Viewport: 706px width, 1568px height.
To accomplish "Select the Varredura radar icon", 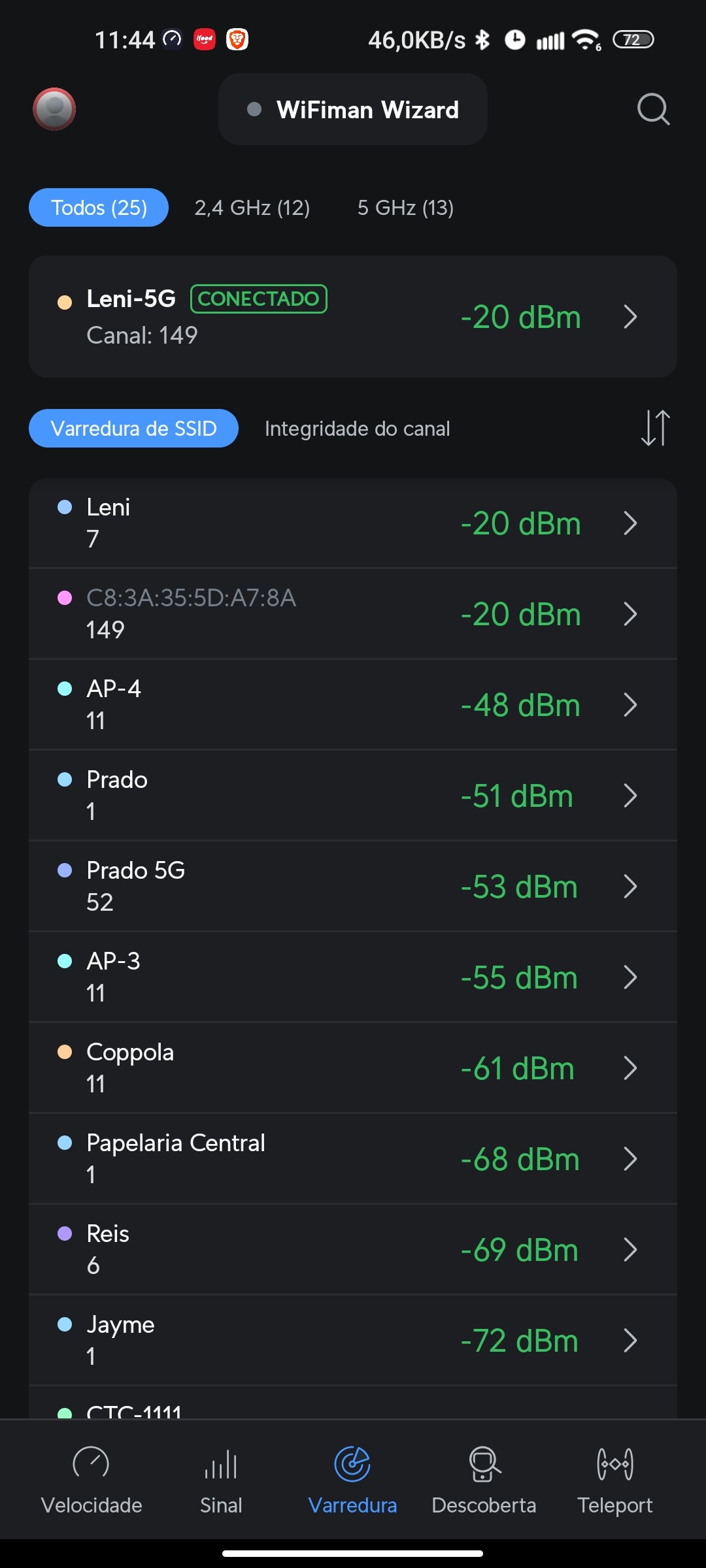I will pos(352,1463).
